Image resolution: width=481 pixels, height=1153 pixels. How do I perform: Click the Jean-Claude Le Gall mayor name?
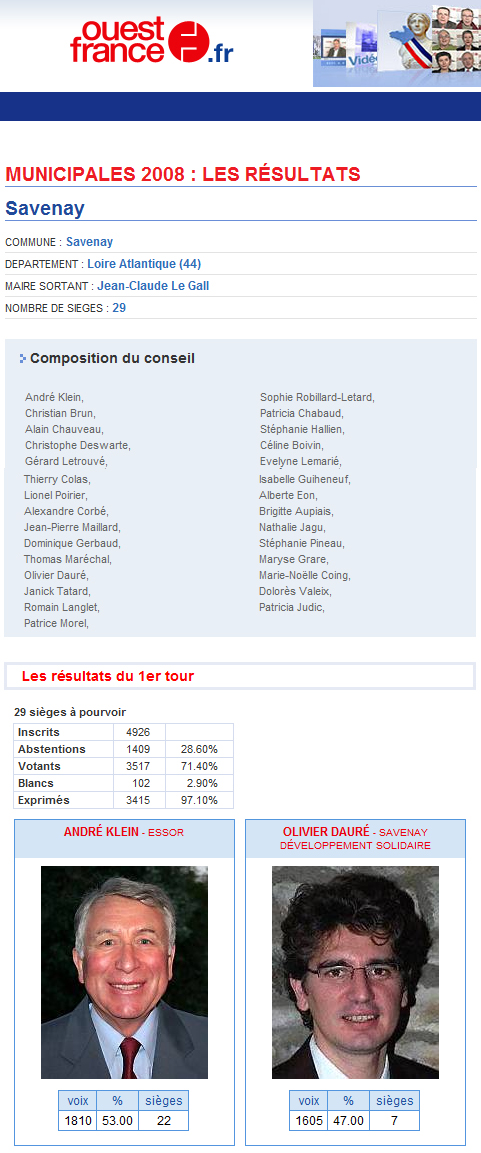(x=153, y=286)
